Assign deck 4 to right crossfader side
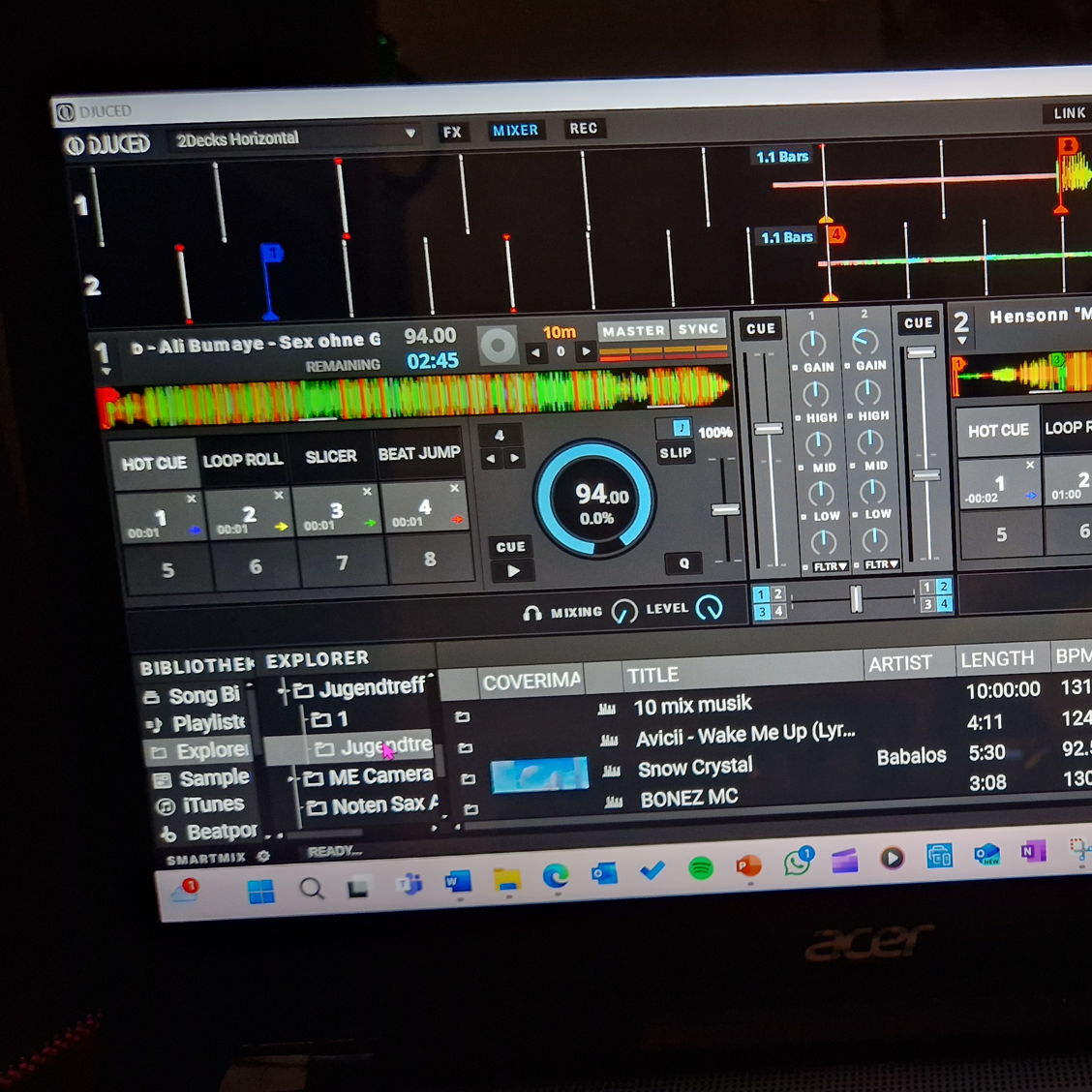 tap(944, 604)
